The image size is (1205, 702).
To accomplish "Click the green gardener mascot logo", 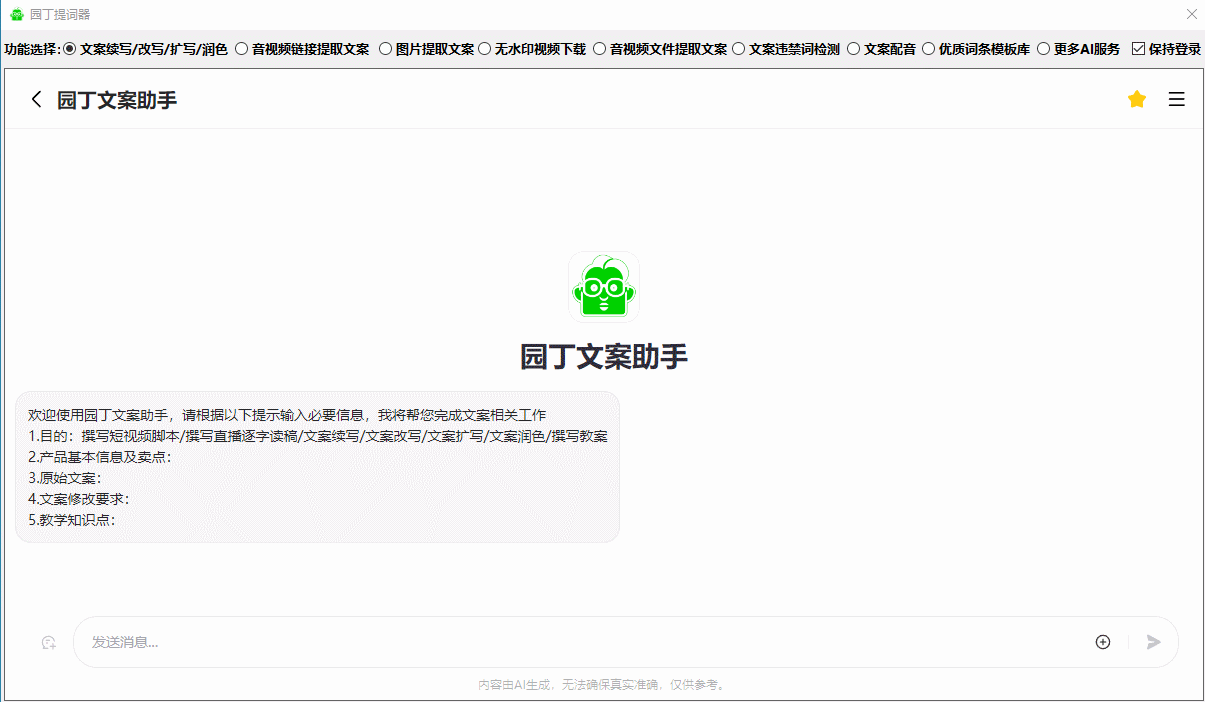I will (x=603, y=287).
